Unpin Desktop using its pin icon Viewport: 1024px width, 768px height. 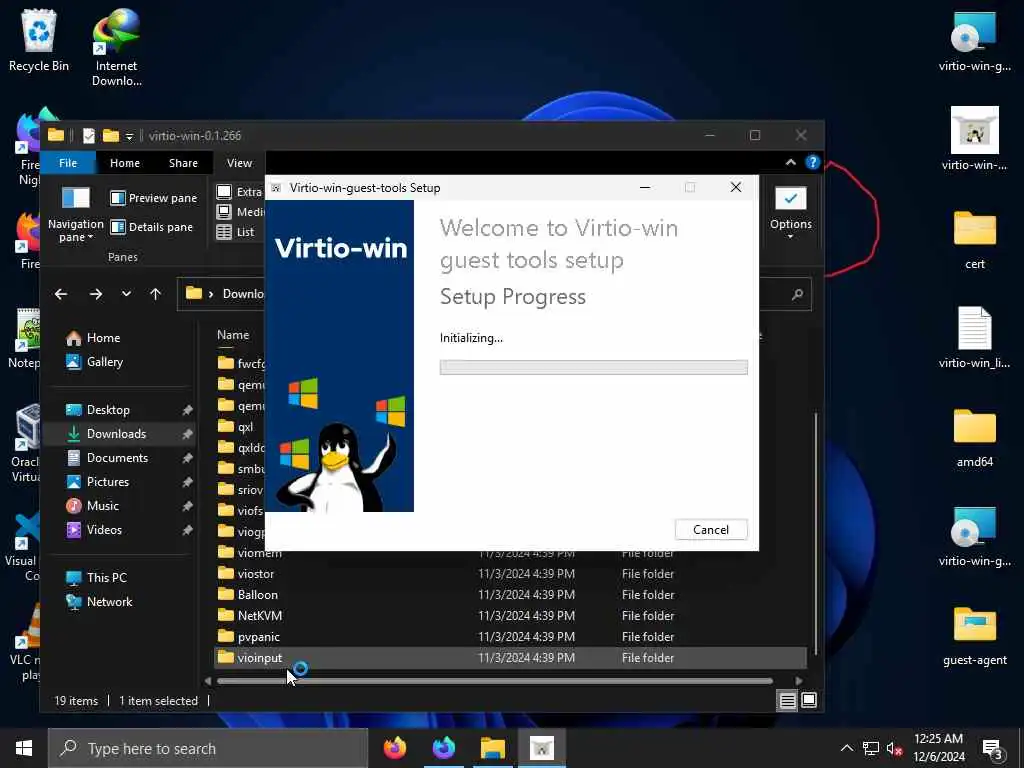point(187,410)
